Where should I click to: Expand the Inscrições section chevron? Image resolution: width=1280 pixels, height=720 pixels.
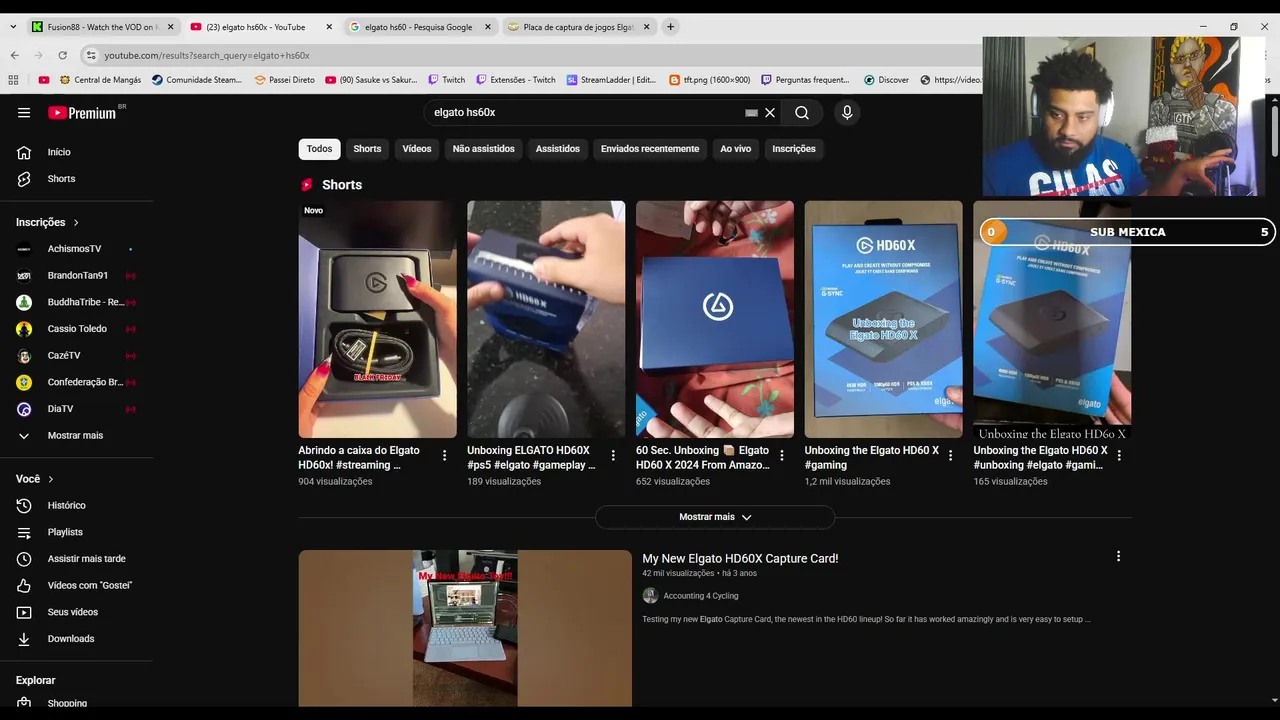(76, 222)
